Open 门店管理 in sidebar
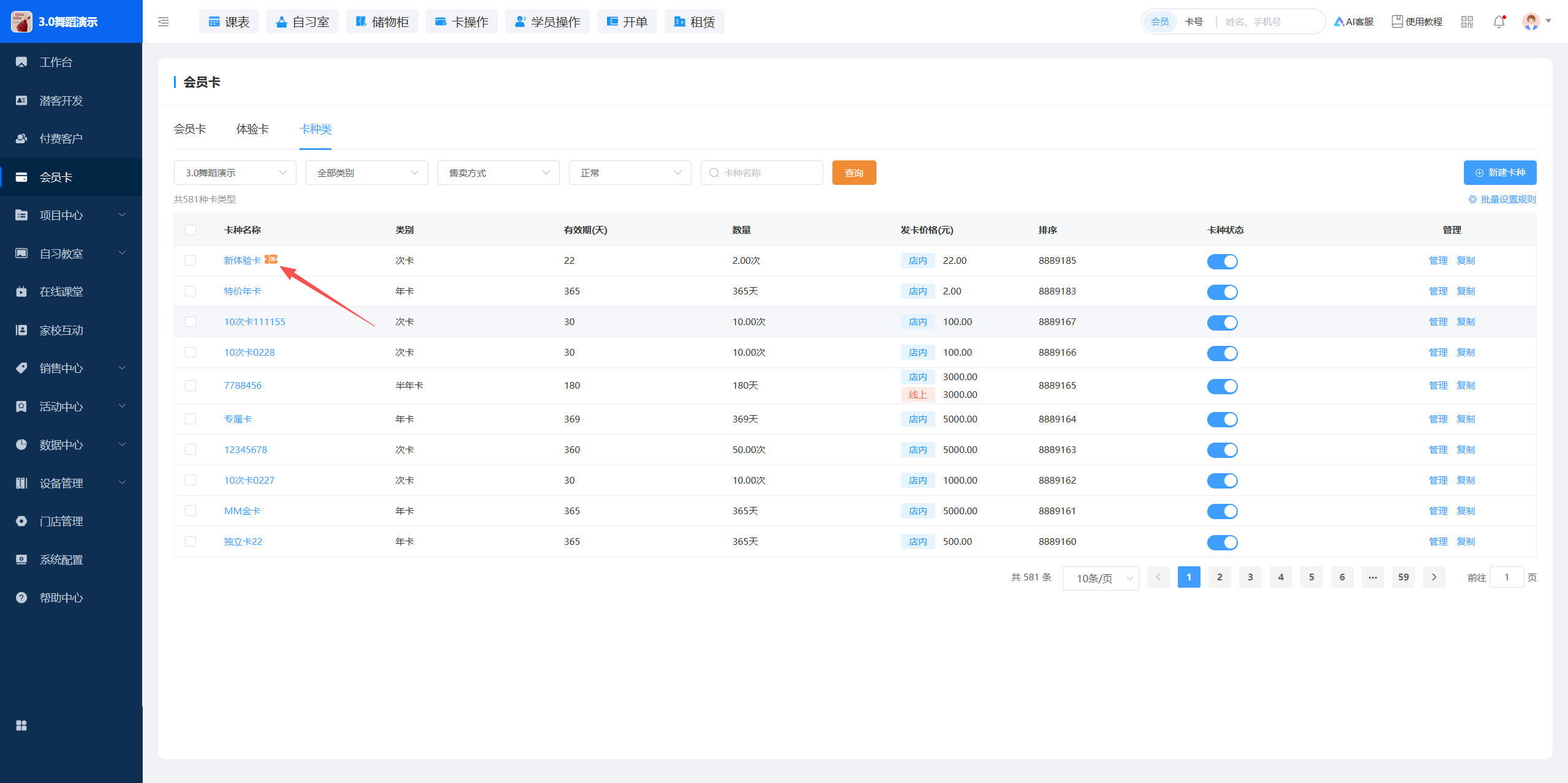This screenshot has height=783, width=1568. (x=61, y=521)
